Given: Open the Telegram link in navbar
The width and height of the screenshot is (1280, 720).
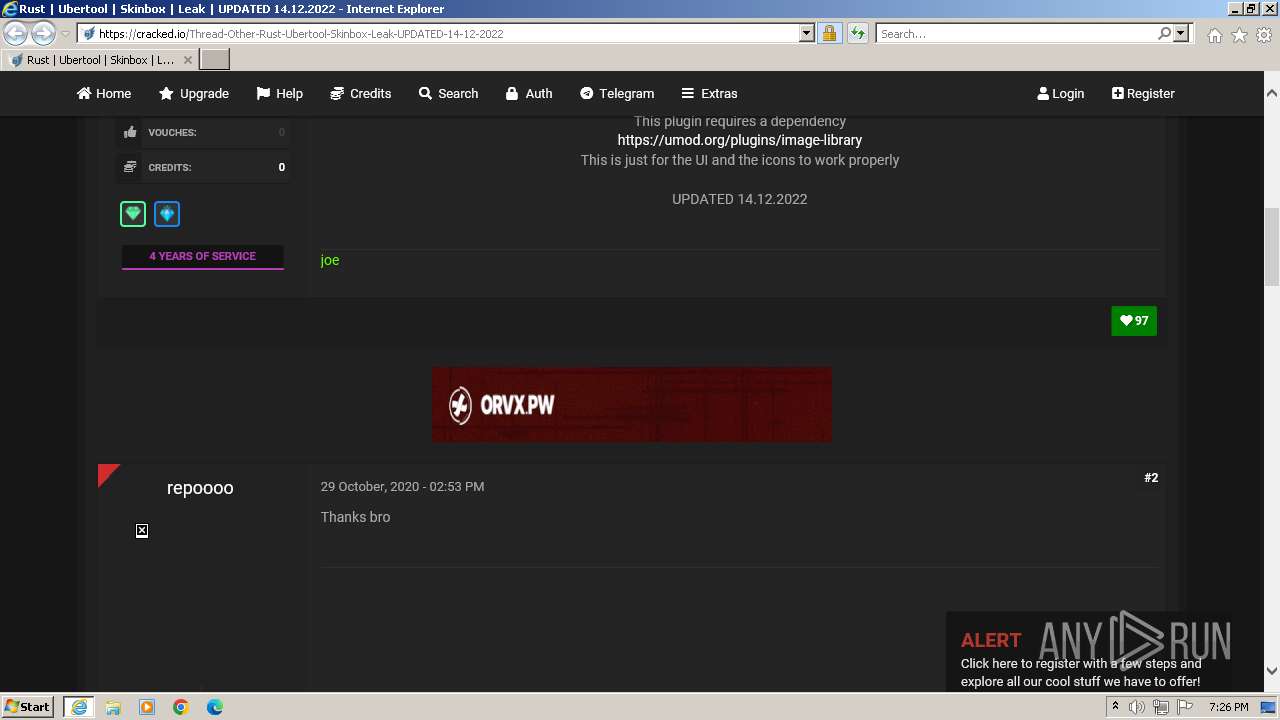Looking at the screenshot, I should [x=617, y=93].
